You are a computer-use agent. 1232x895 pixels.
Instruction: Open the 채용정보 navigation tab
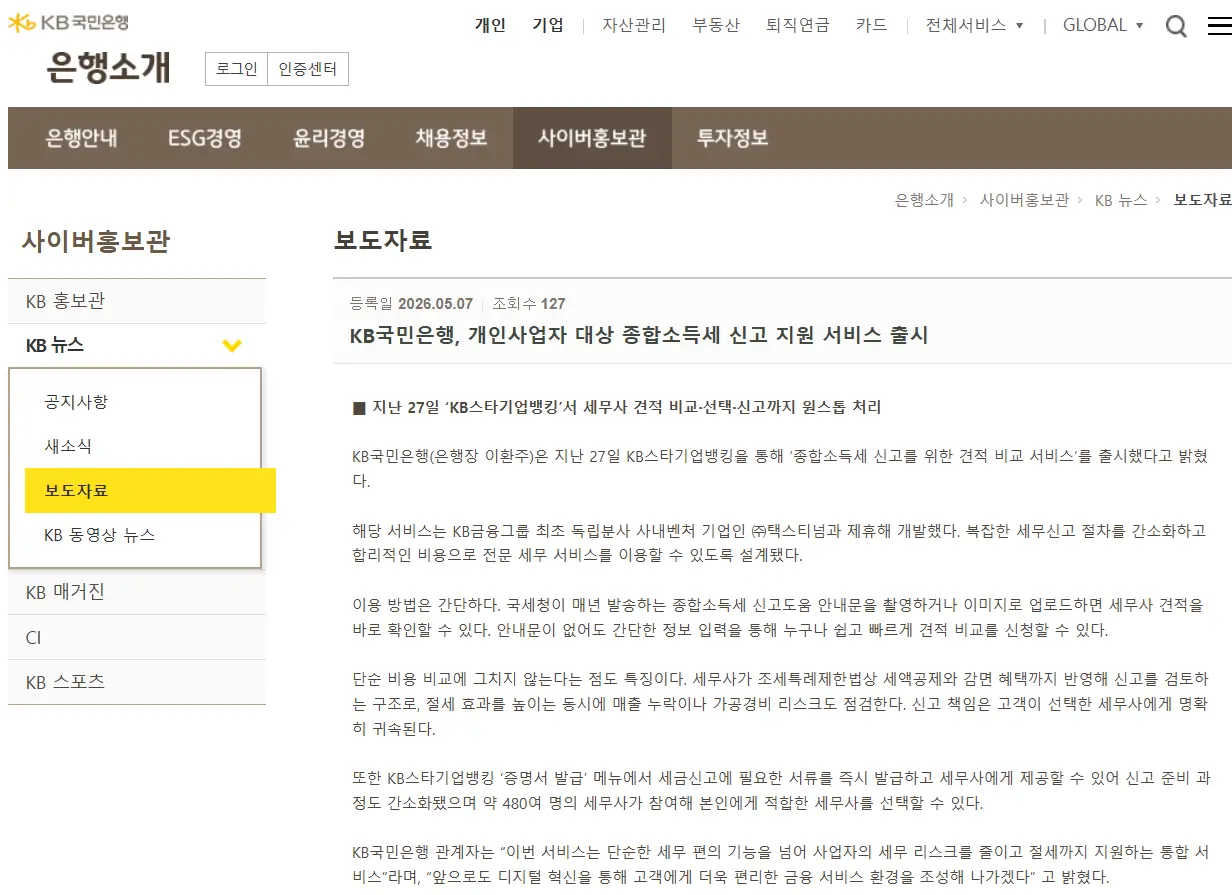pyautogui.click(x=452, y=138)
